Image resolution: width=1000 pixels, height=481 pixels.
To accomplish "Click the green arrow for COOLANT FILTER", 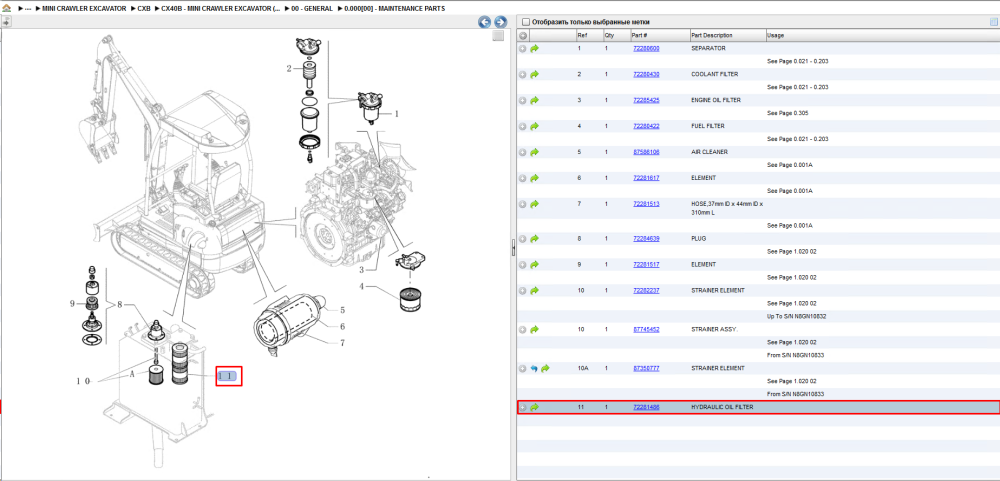I will click(534, 75).
